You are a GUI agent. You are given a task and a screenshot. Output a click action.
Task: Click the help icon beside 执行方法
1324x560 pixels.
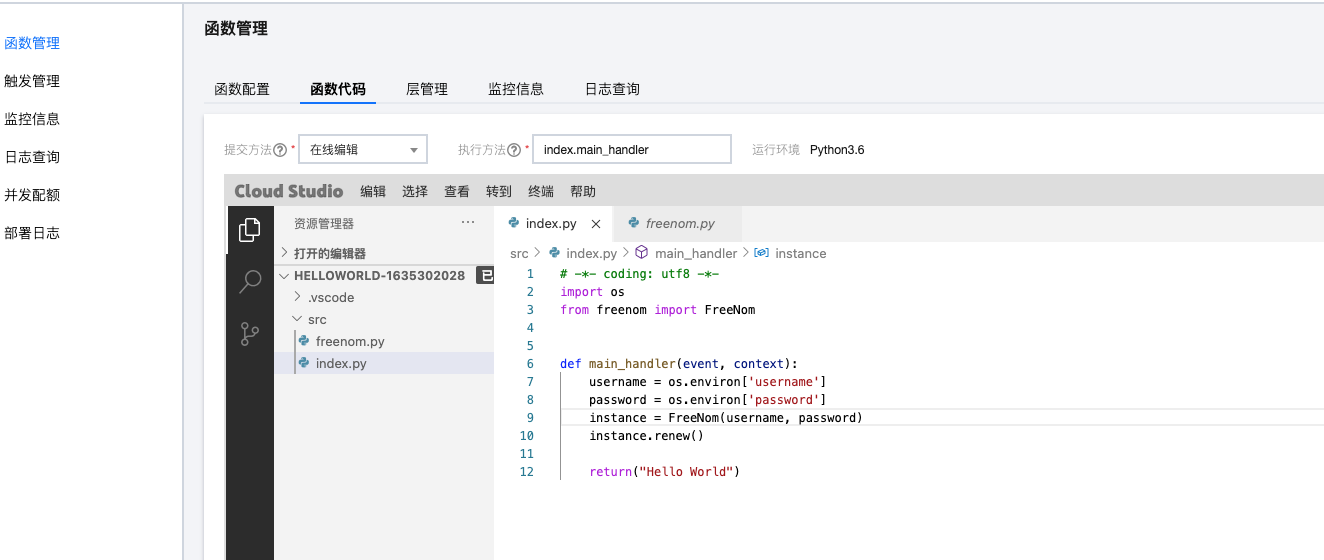(x=515, y=150)
